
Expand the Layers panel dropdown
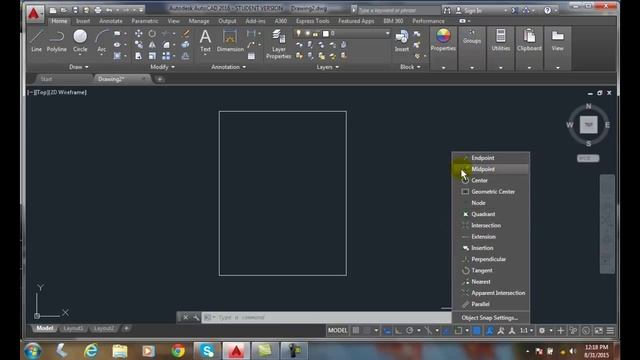pyautogui.click(x=327, y=67)
